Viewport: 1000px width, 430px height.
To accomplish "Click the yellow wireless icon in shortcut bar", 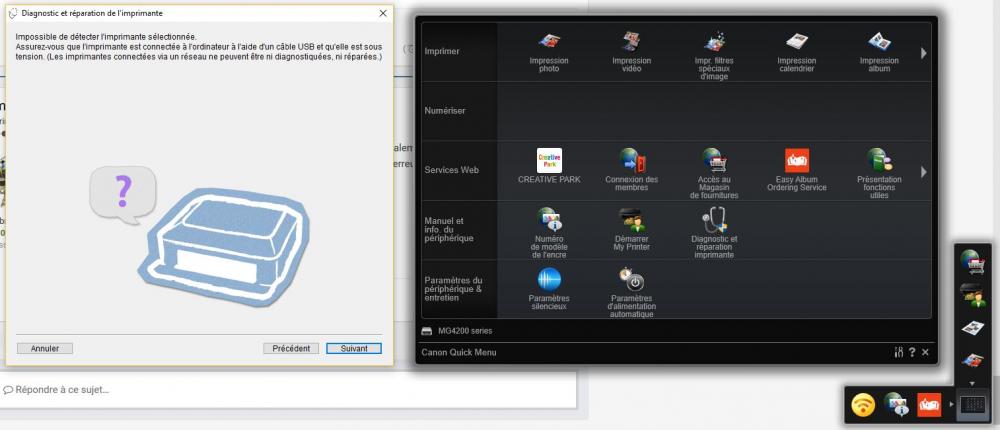I will [x=863, y=404].
